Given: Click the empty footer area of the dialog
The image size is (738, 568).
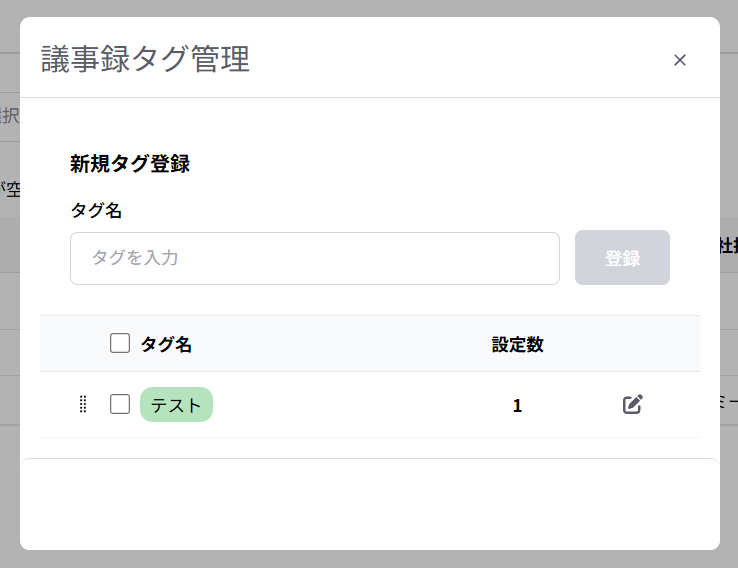Looking at the screenshot, I should click(369, 504).
